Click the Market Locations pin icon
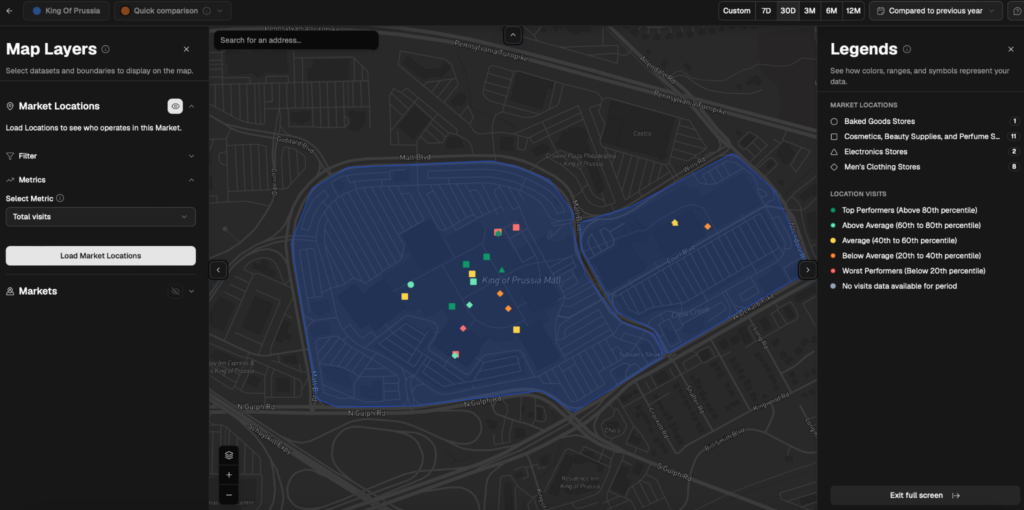1024x510 pixels. coord(10,106)
